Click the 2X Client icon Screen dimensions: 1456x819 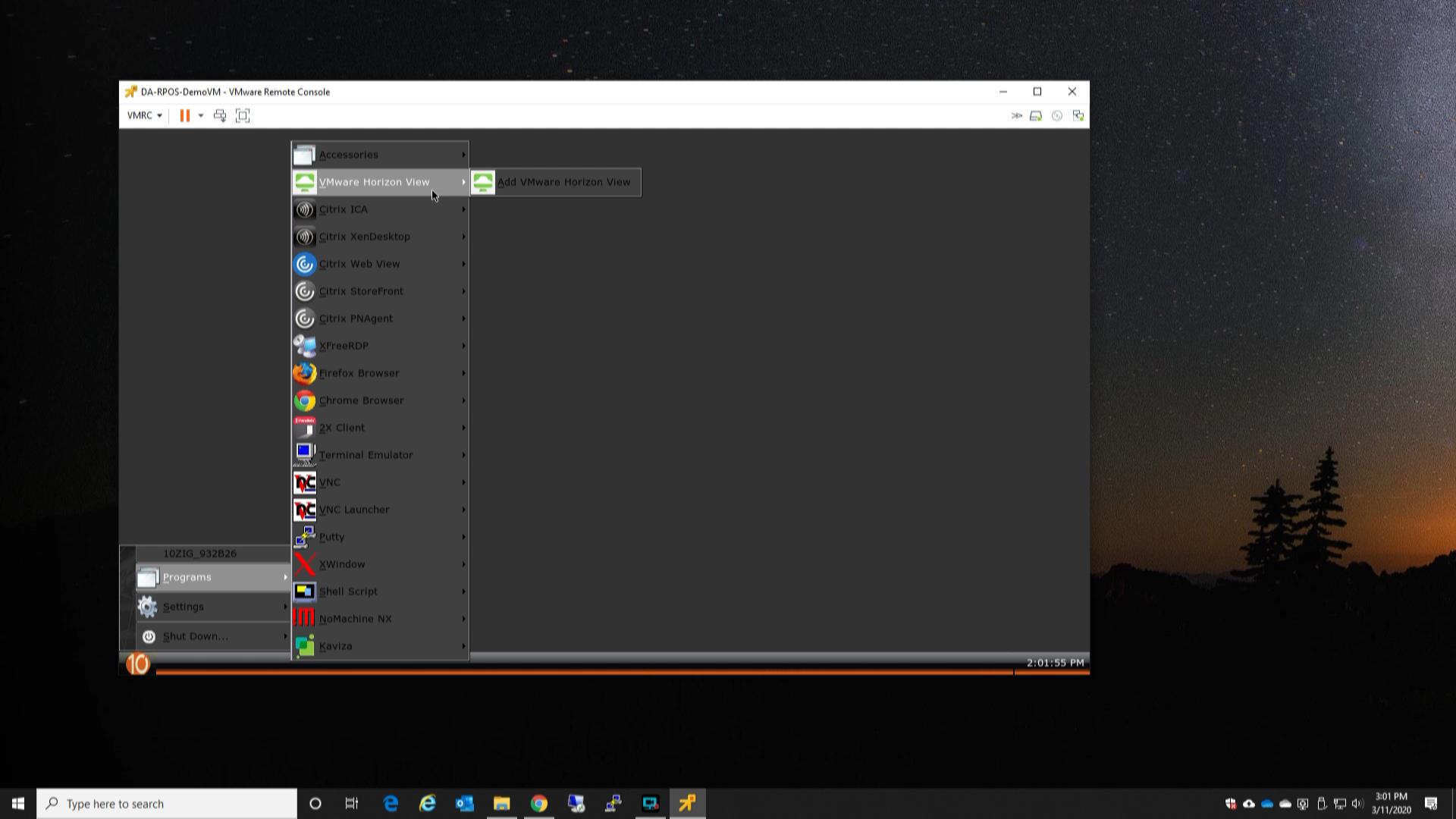click(305, 428)
